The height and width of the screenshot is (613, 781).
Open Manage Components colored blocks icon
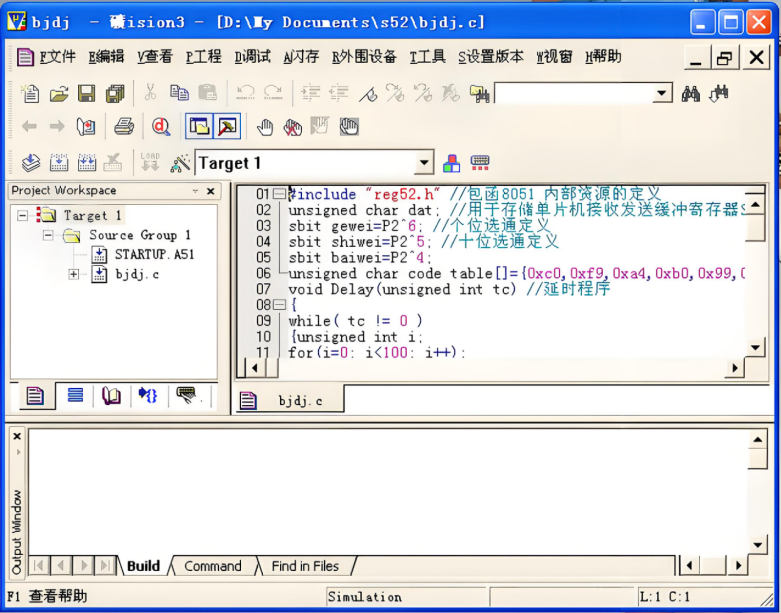(452, 163)
